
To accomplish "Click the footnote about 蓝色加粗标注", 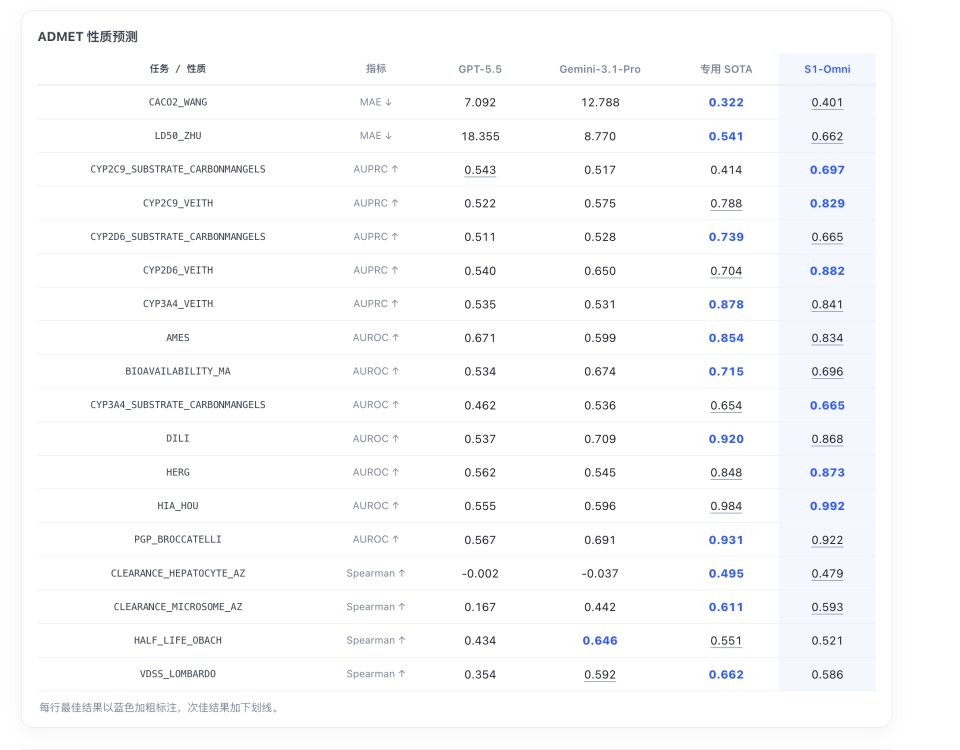I will tap(160, 708).
